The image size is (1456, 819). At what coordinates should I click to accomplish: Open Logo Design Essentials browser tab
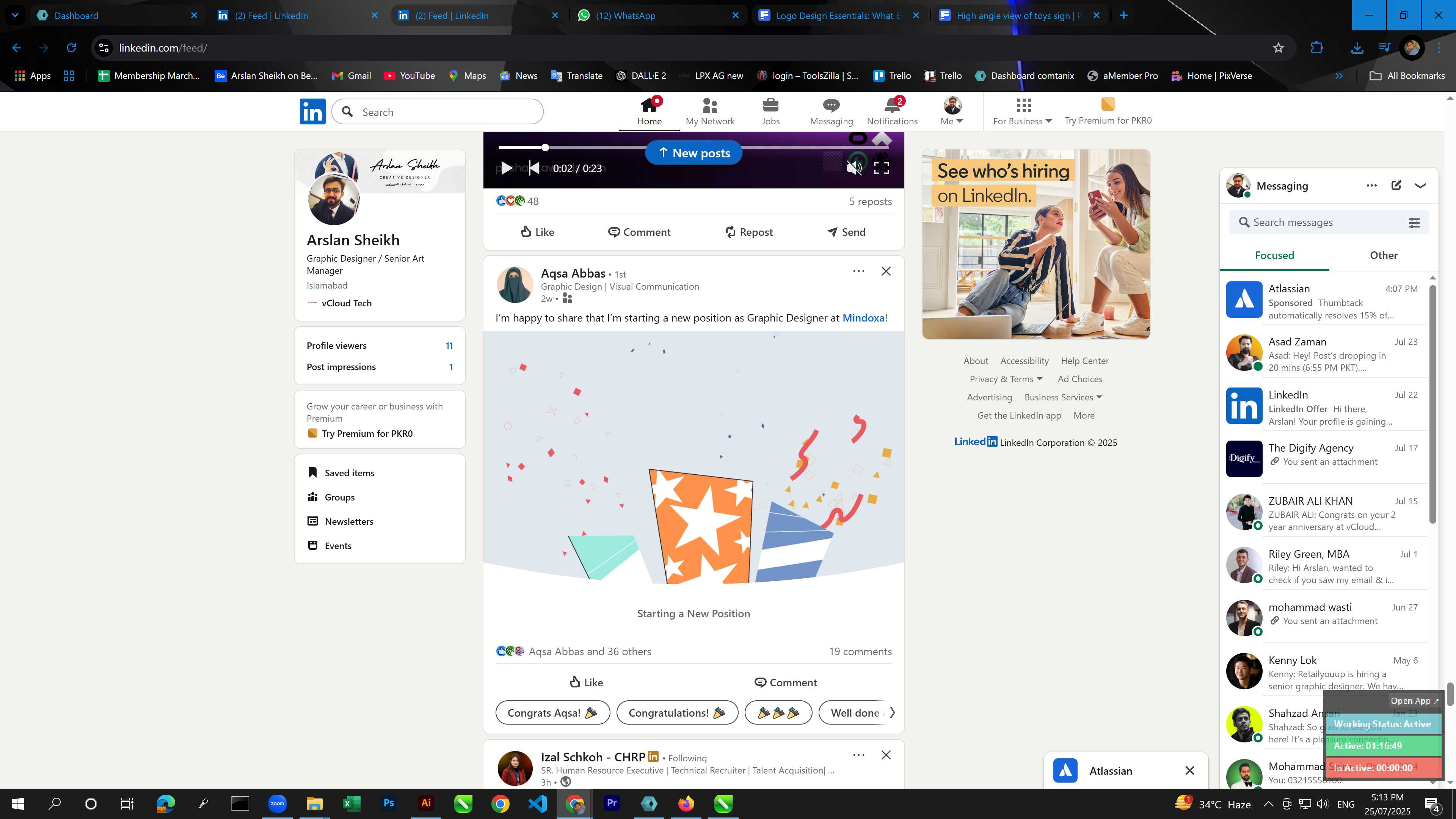pos(839,15)
